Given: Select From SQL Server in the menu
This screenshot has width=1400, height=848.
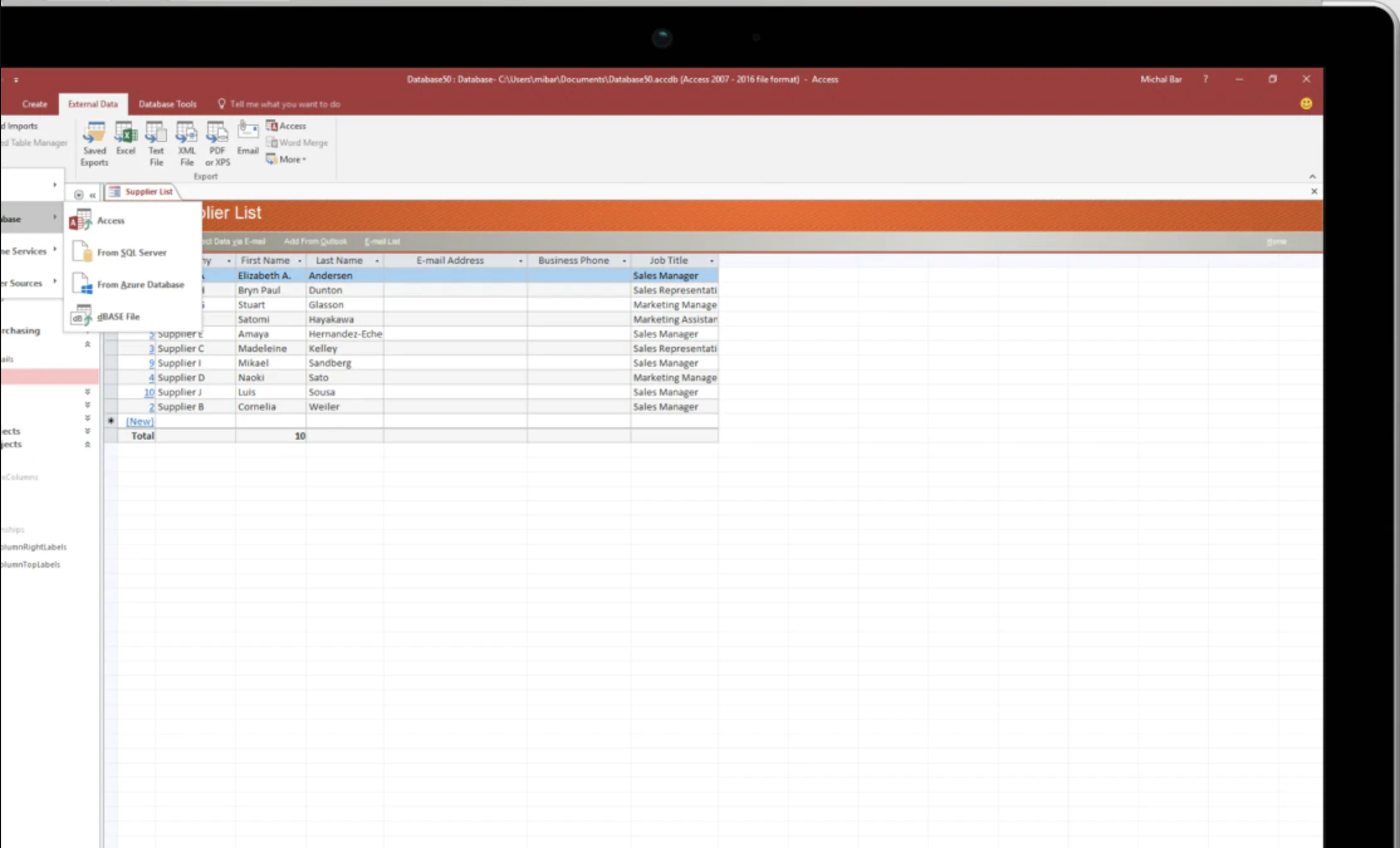Looking at the screenshot, I should click(132, 252).
